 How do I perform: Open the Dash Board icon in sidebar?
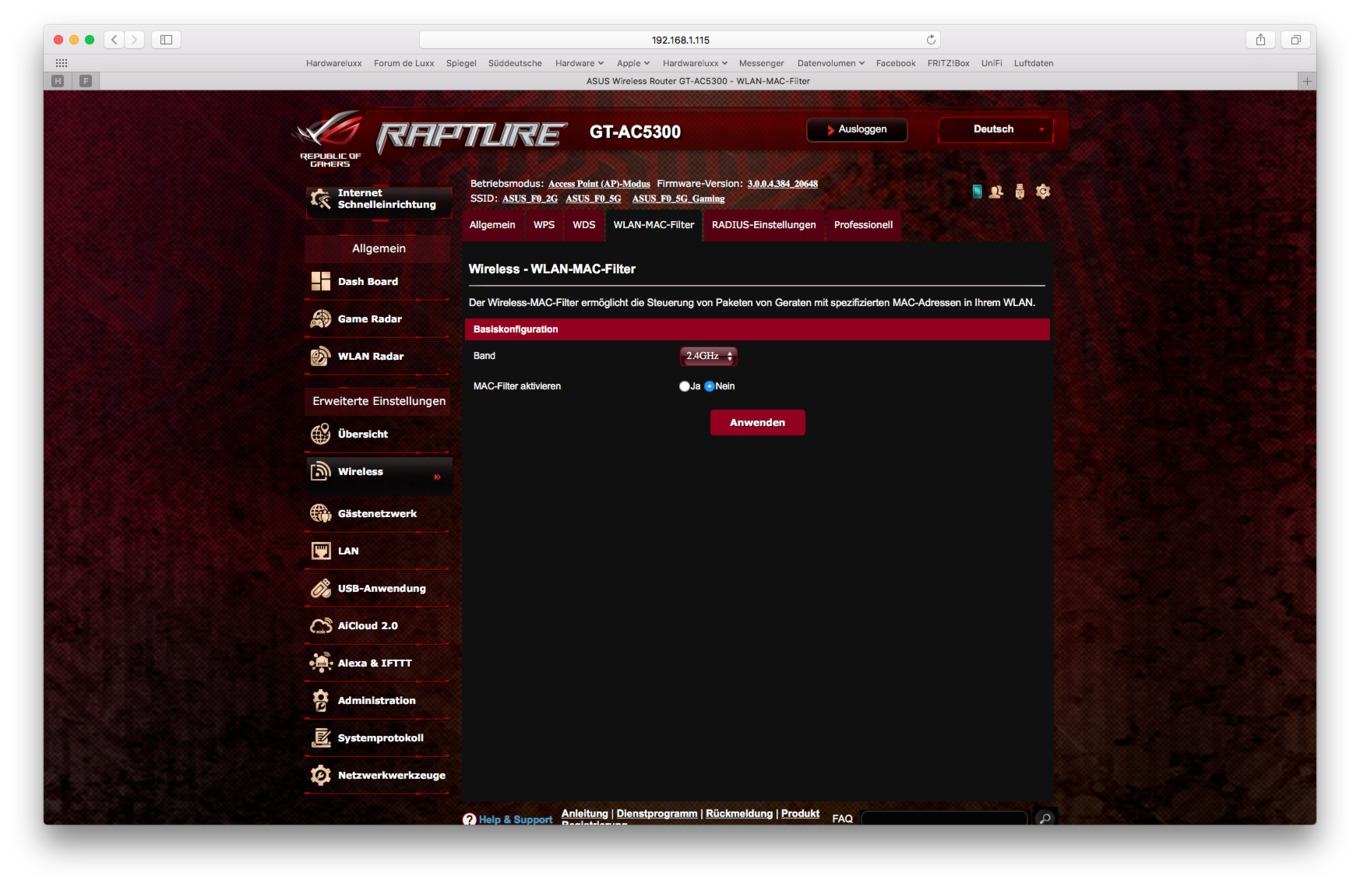321,282
